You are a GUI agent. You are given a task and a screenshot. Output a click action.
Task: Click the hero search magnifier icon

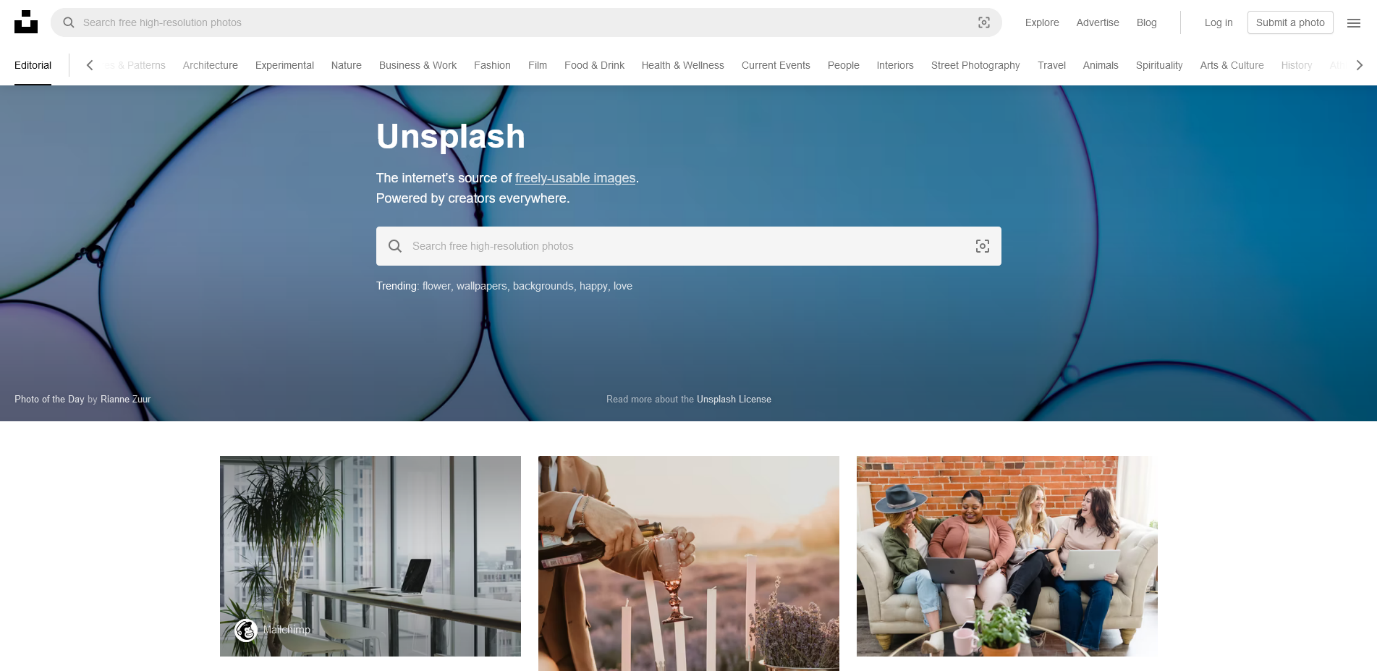point(395,246)
